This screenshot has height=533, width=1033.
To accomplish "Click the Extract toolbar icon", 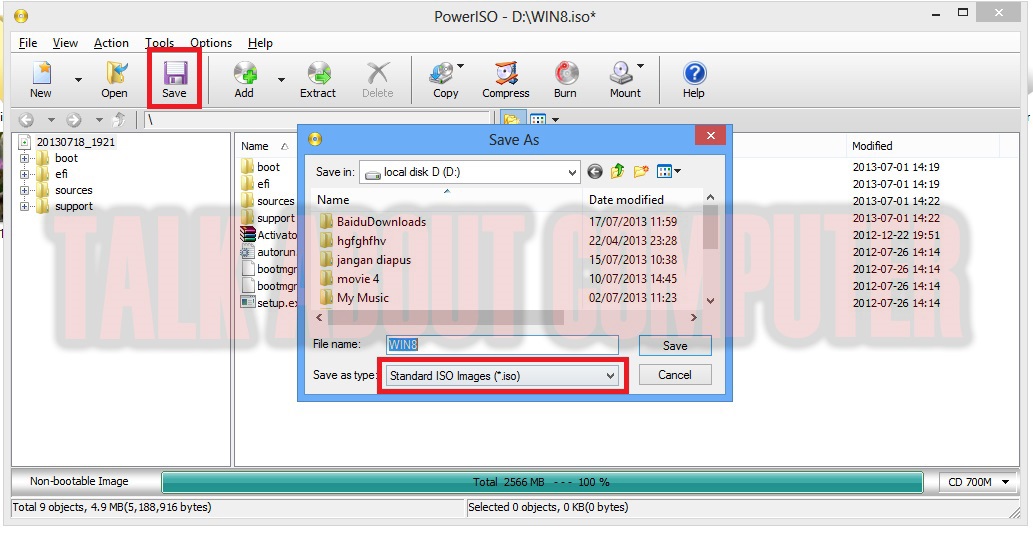I will [x=318, y=80].
